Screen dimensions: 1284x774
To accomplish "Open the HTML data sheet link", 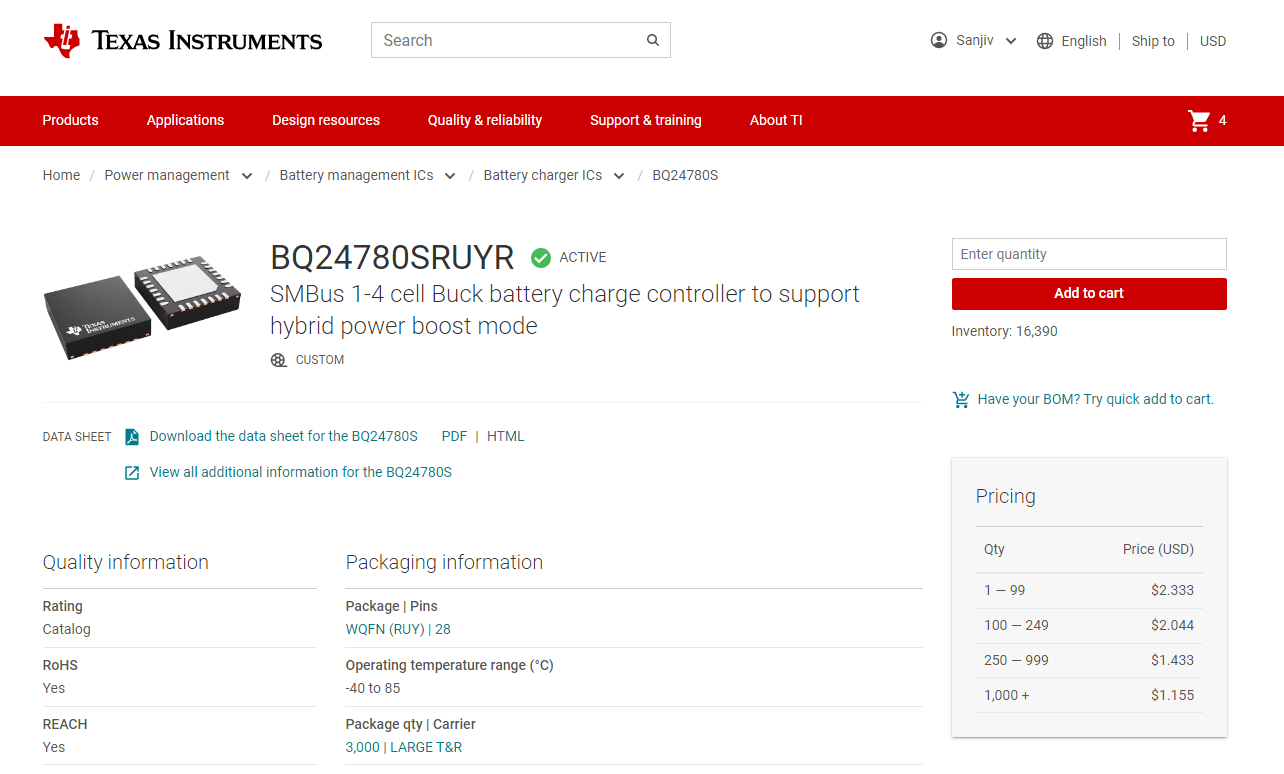I will point(505,436).
